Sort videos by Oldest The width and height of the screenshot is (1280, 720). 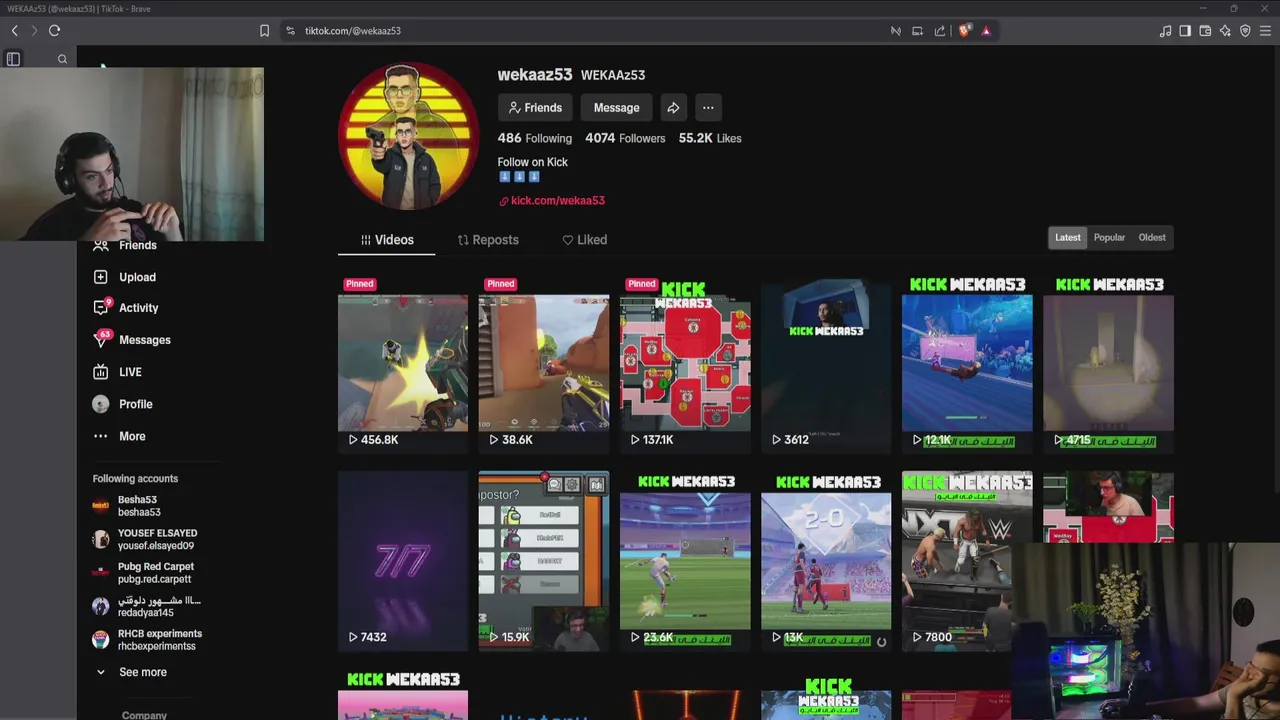click(x=1152, y=238)
